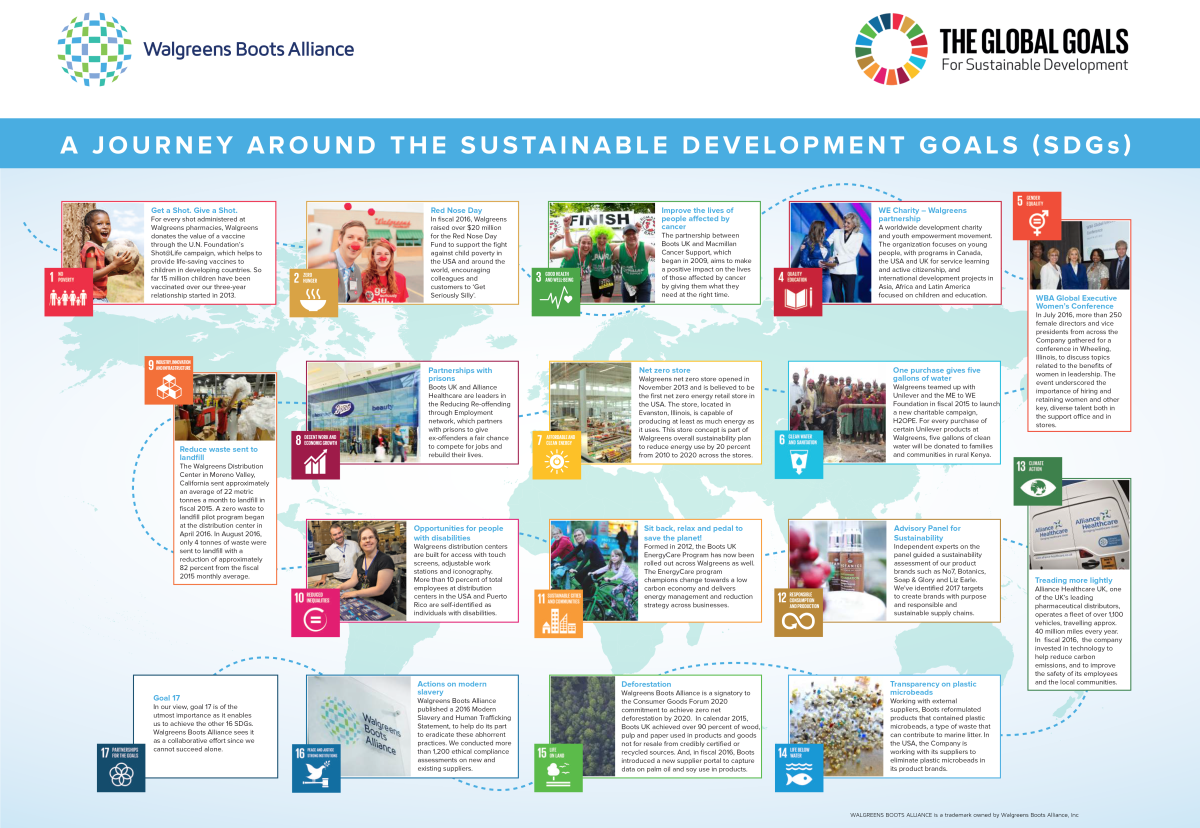This screenshot has height=828, width=1200.
Task: Click the 'Net zero store' heading
Action: [x=665, y=370]
